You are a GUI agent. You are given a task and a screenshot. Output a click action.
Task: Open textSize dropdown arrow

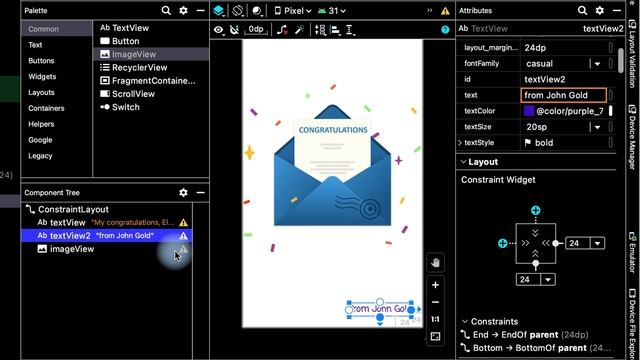(598, 127)
